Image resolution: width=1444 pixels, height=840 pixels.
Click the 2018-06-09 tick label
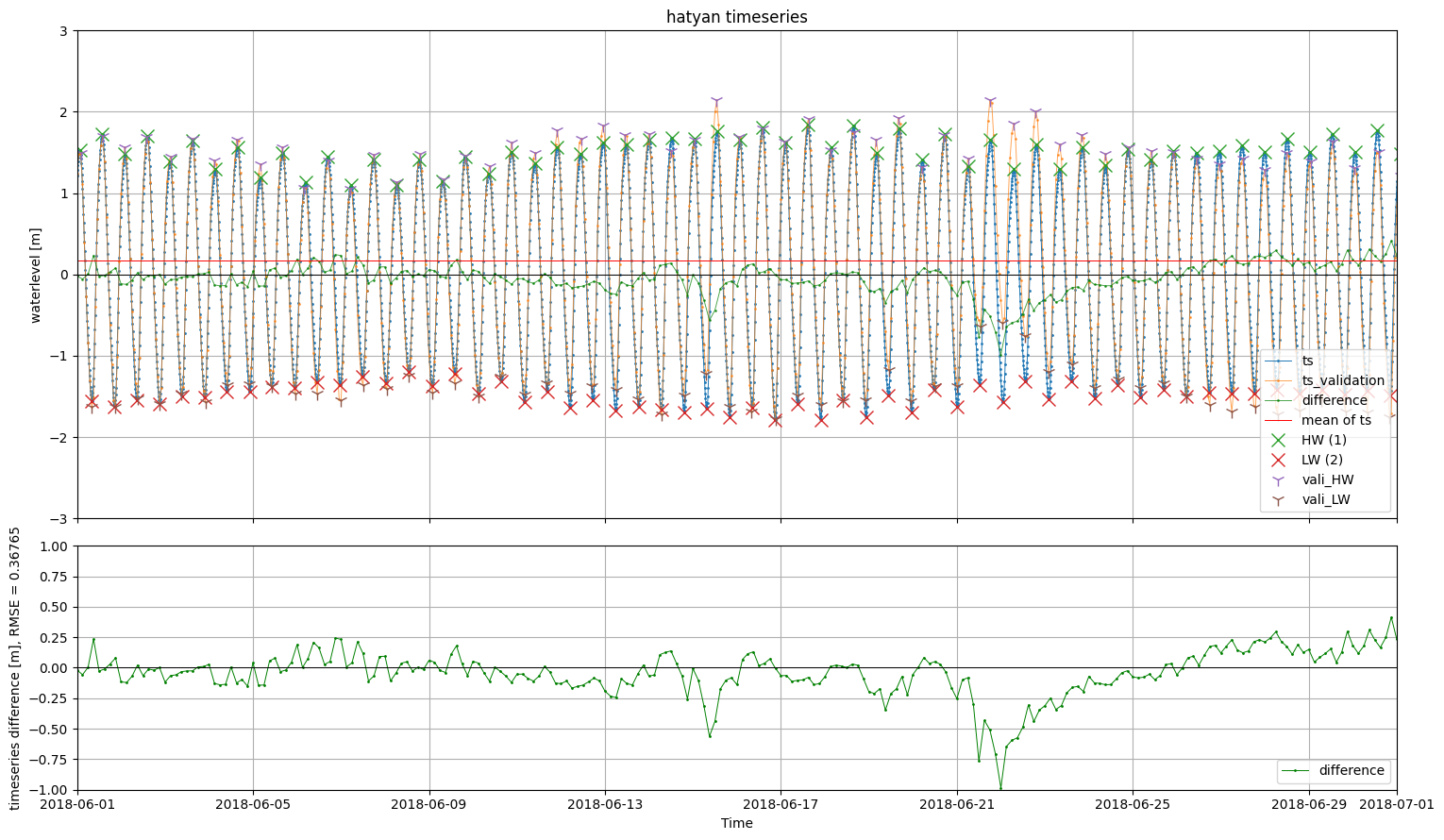[429, 804]
